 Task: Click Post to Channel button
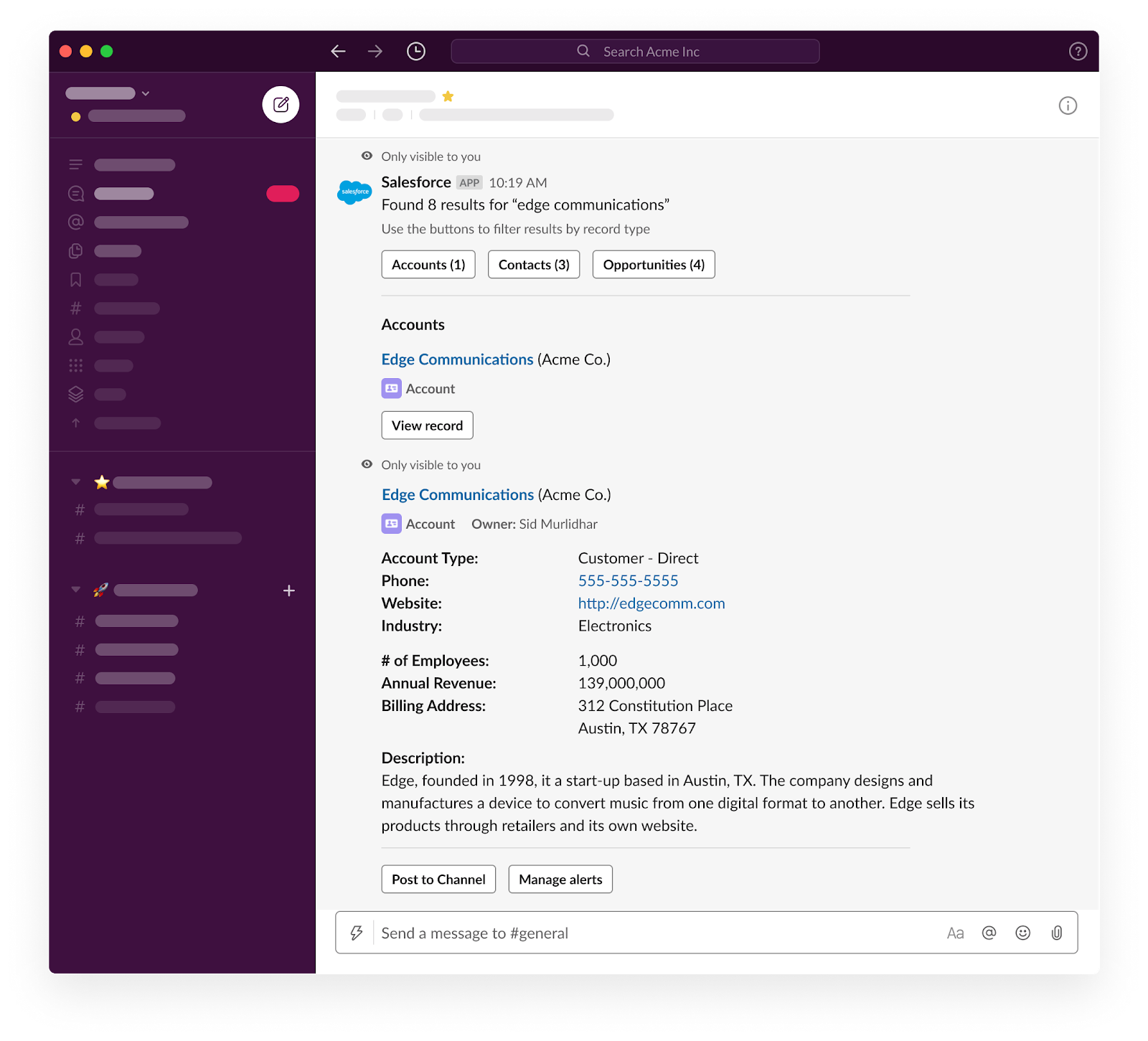click(438, 879)
